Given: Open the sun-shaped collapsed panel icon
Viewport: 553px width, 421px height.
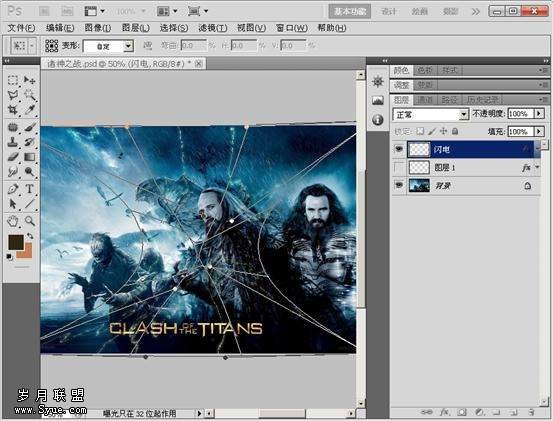Looking at the screenshot, I should pyautogui.click(x=378, y=81).
